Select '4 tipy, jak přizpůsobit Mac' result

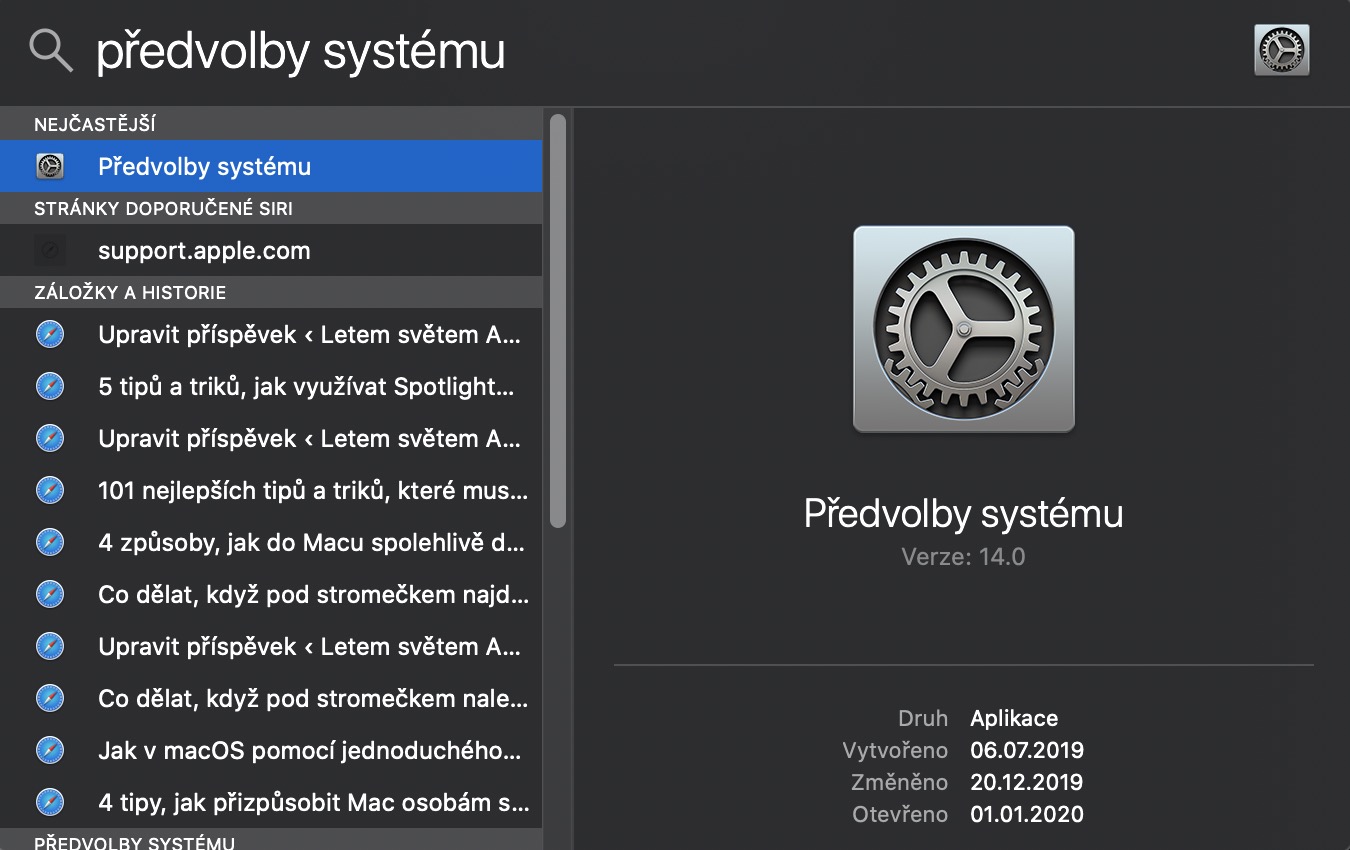[313, 803]
